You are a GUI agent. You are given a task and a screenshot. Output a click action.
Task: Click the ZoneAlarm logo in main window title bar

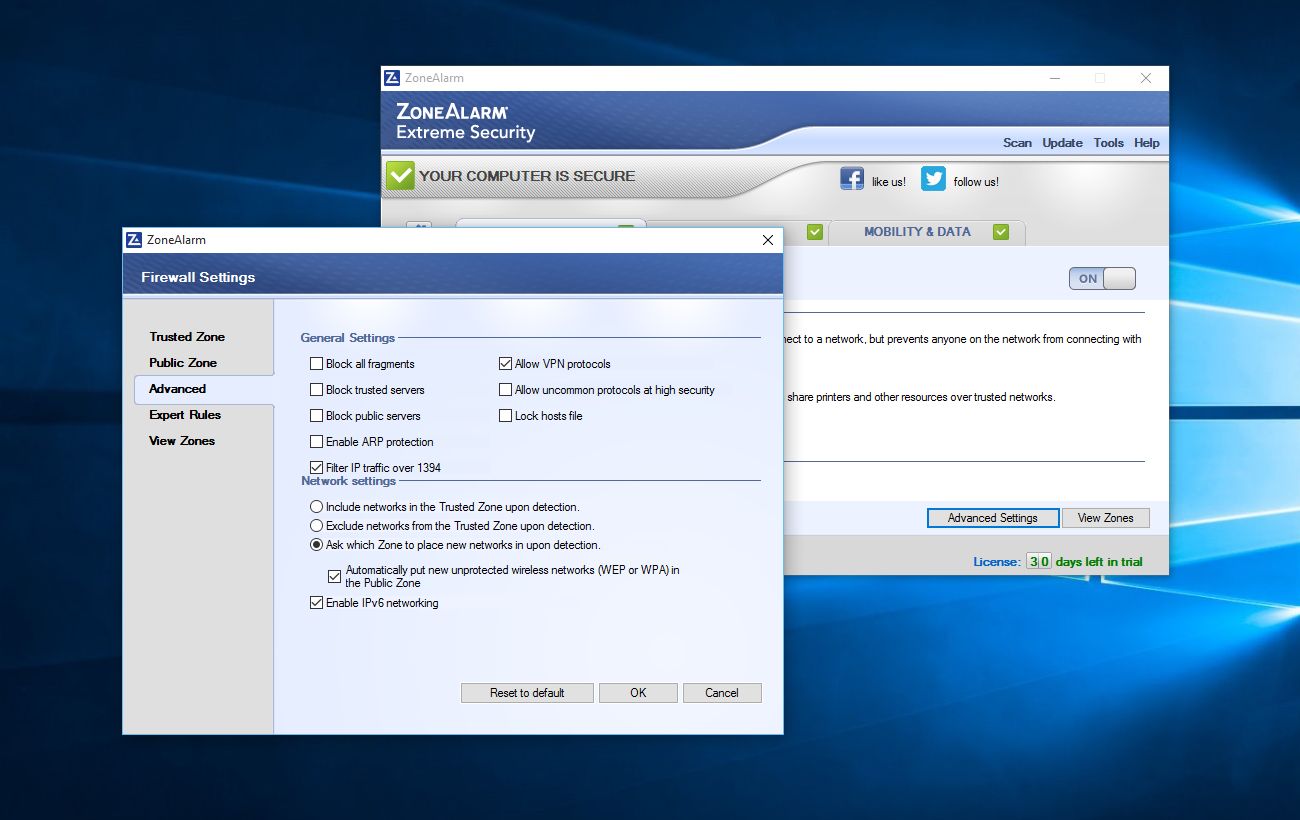tap(392, 78)
